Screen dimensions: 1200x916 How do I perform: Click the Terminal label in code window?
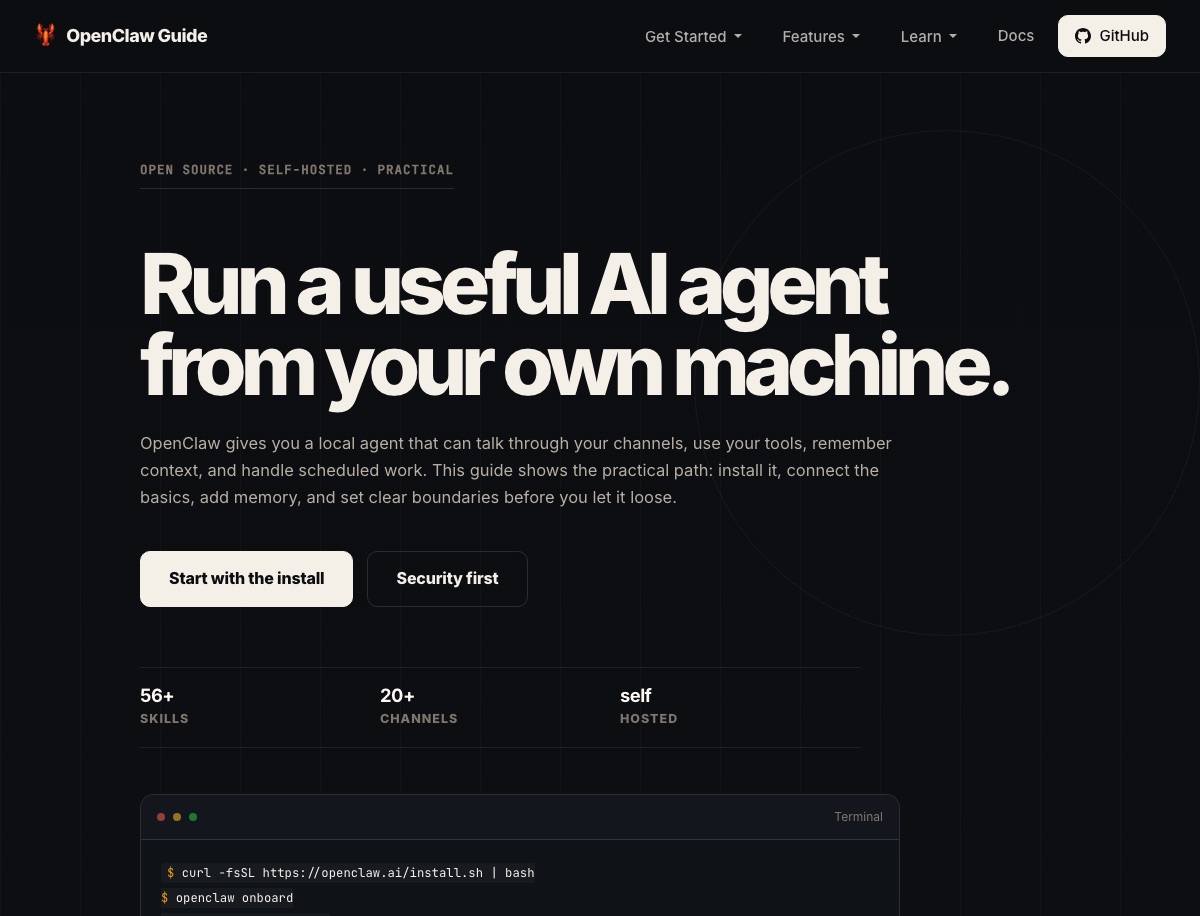click(859, 817)
